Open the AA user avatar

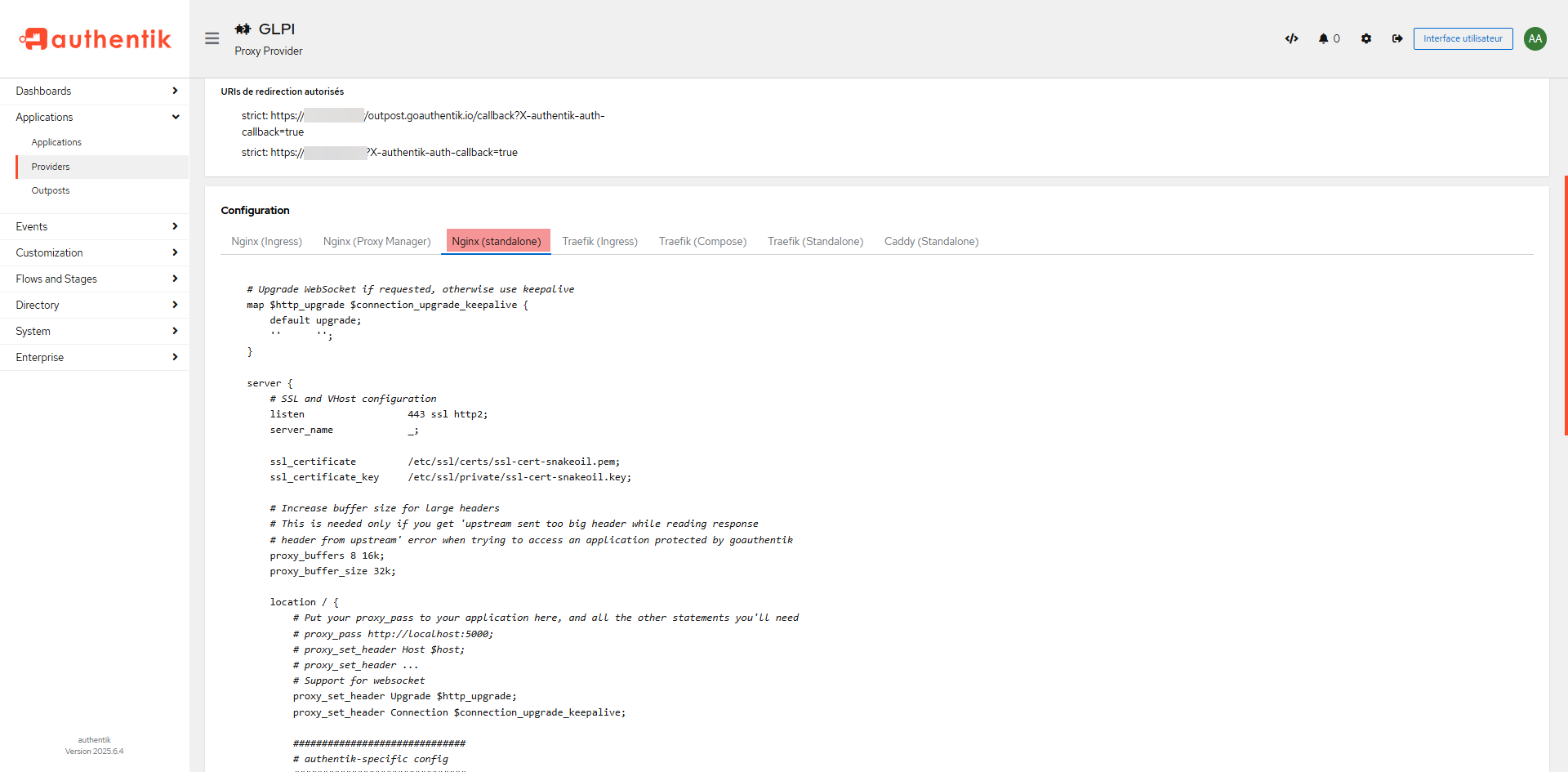tap(1535, 38)
